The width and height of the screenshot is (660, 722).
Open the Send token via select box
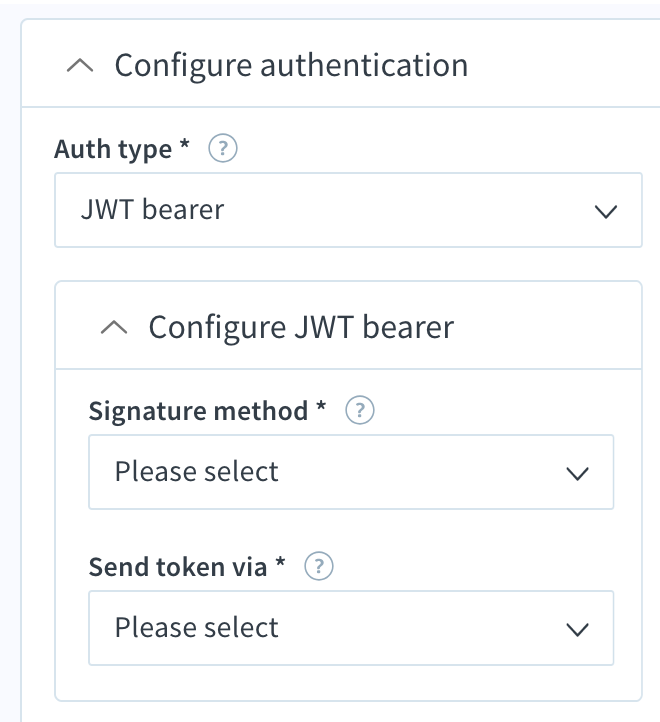click(351, 628)
